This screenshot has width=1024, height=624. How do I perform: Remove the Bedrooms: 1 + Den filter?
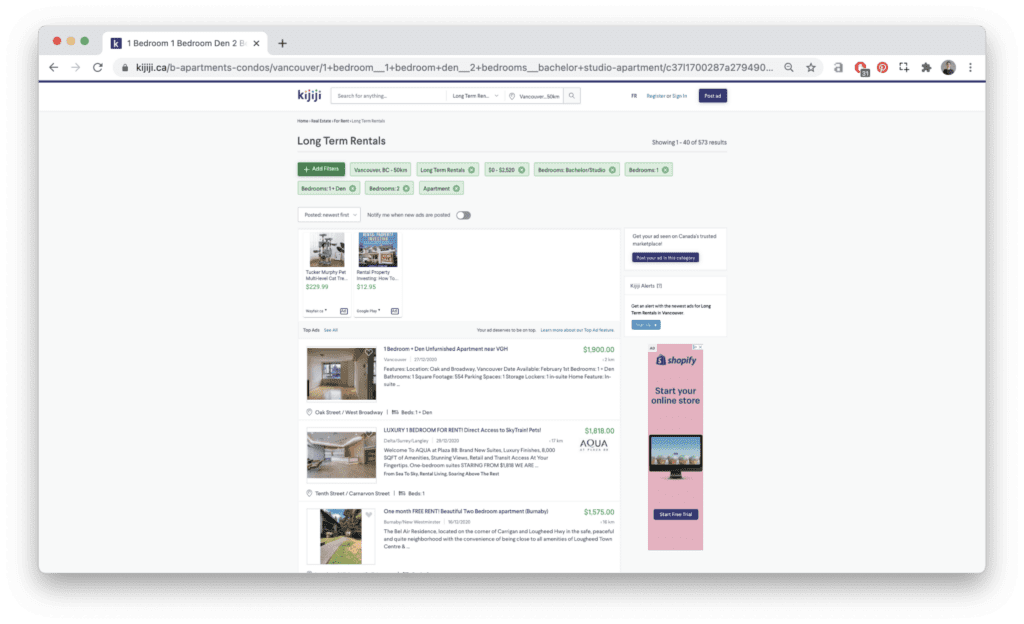click(353, 188)
